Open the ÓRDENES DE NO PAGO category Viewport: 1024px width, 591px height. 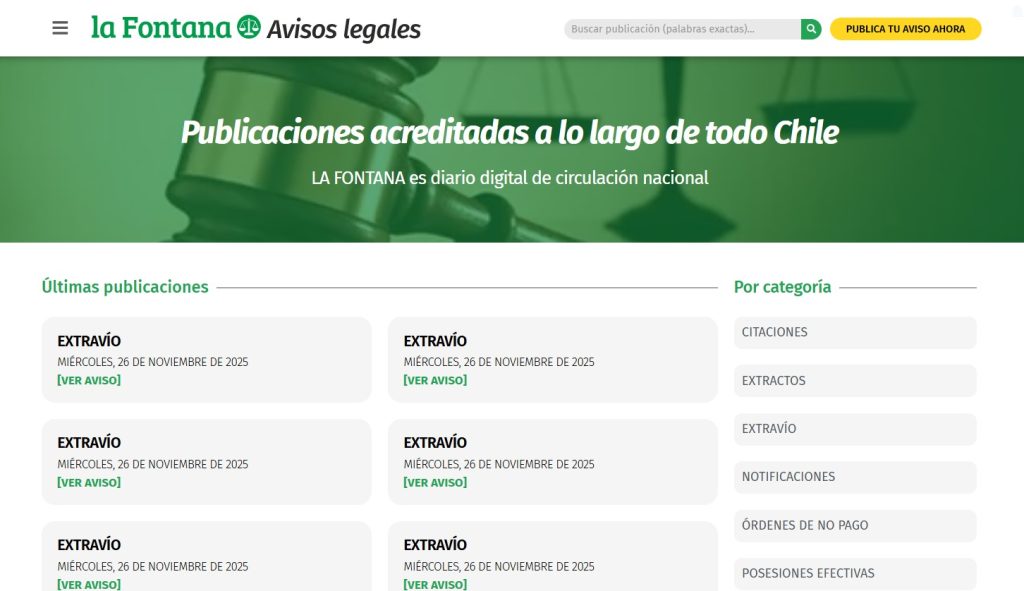point(855,525)
